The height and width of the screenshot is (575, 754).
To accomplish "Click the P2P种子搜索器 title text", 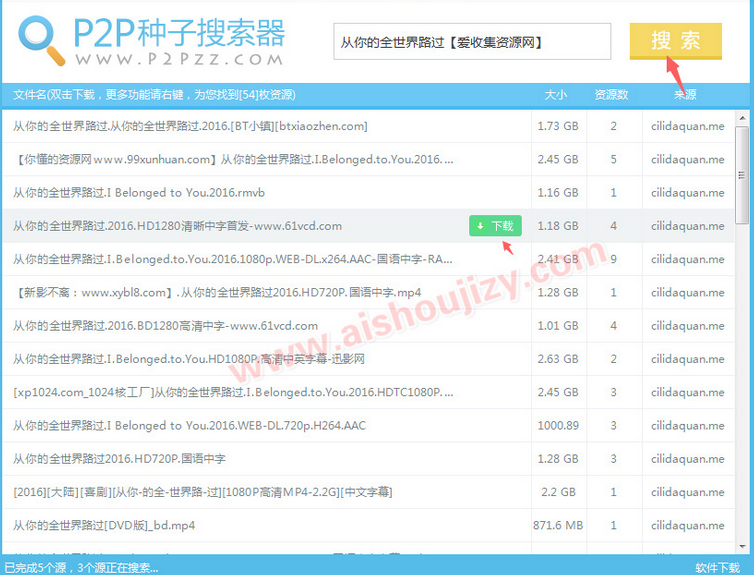I will (x=179, y=33).
